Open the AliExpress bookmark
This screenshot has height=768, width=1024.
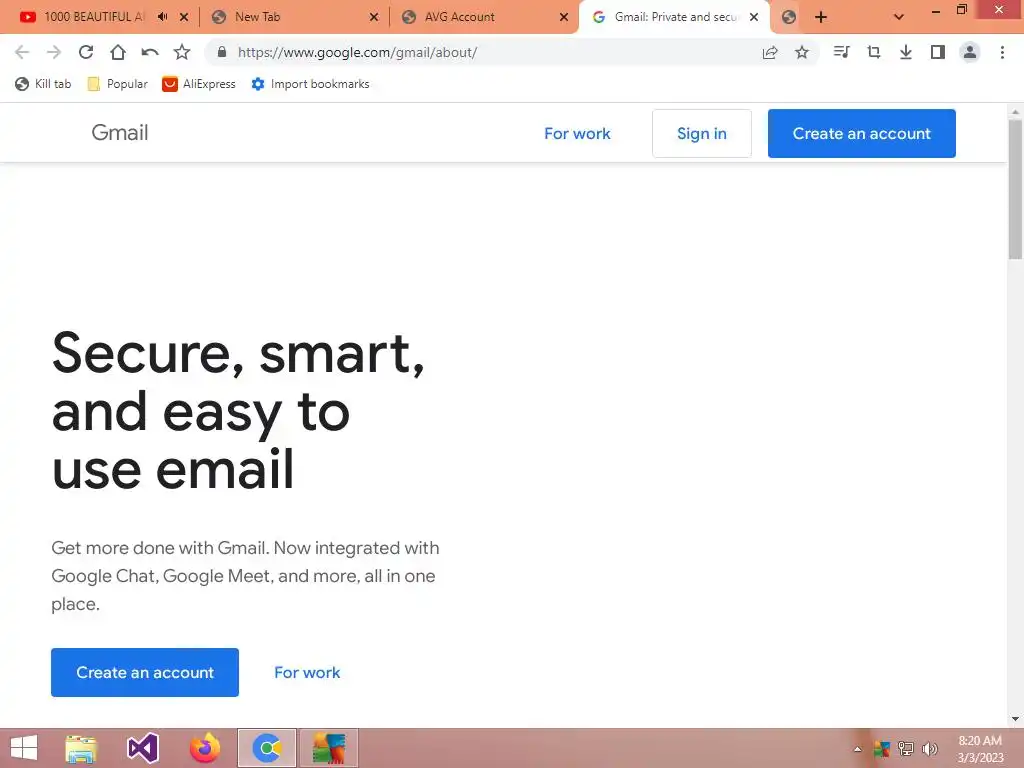(x=199, y=84)
